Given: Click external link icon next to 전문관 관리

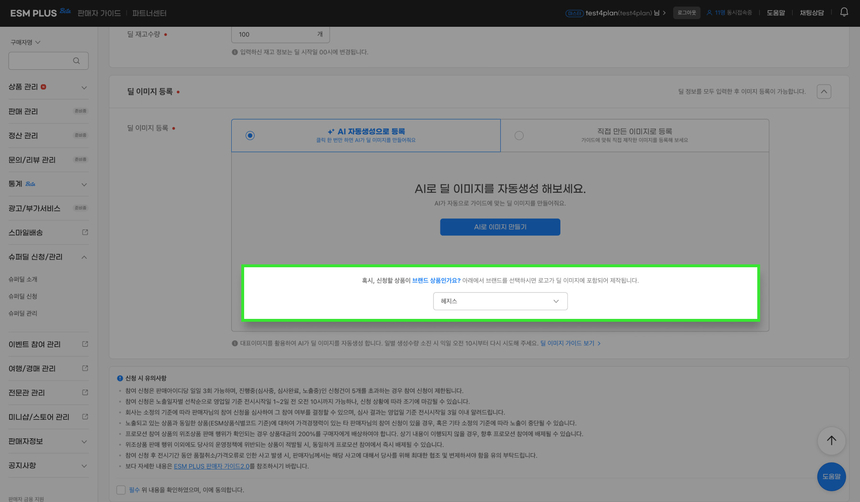Looking at the screenshot, I should pos(85,392).
